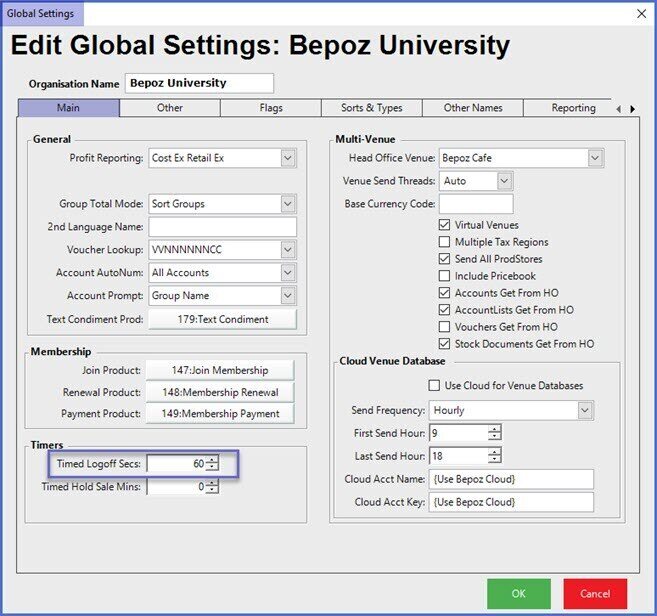Open the Sorts & Types tab
The image size is (657, 616).
click(x=371, y=108)
